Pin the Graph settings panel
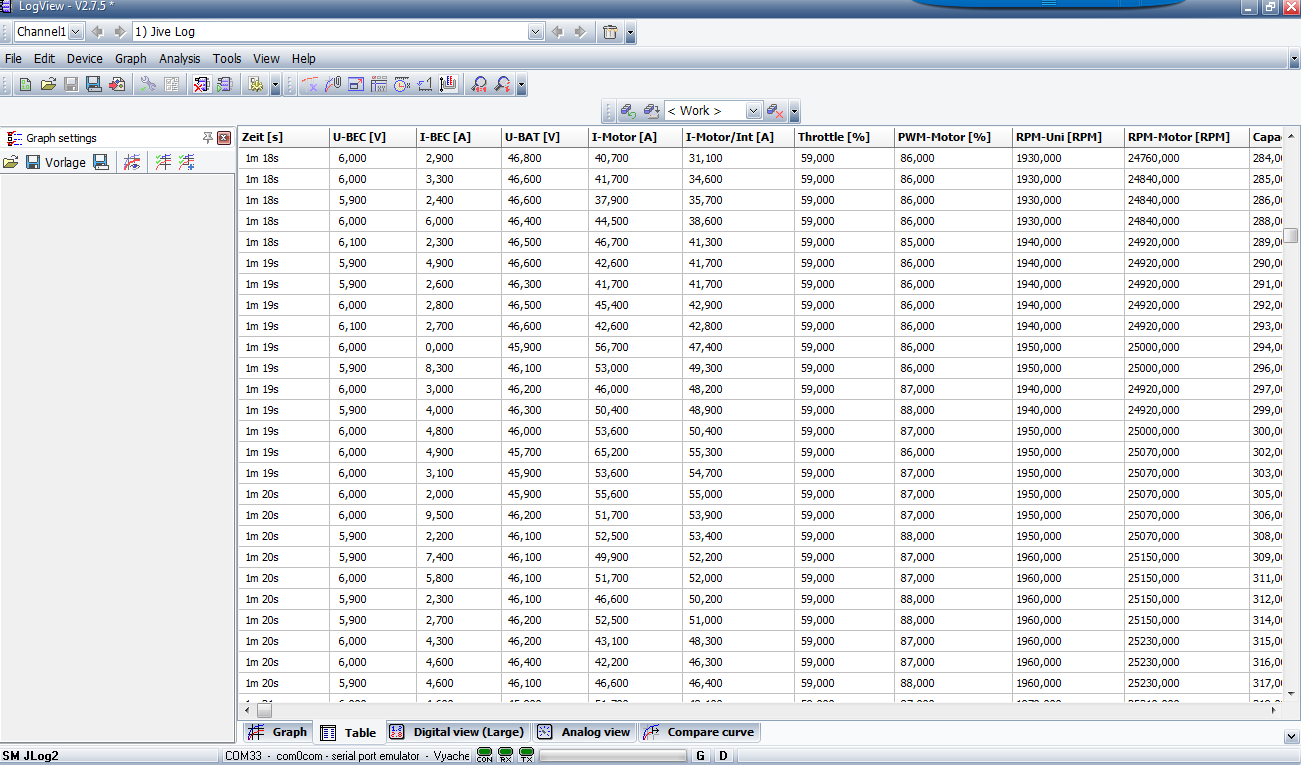Screen dimensions: 1301x765 (208, 138)
